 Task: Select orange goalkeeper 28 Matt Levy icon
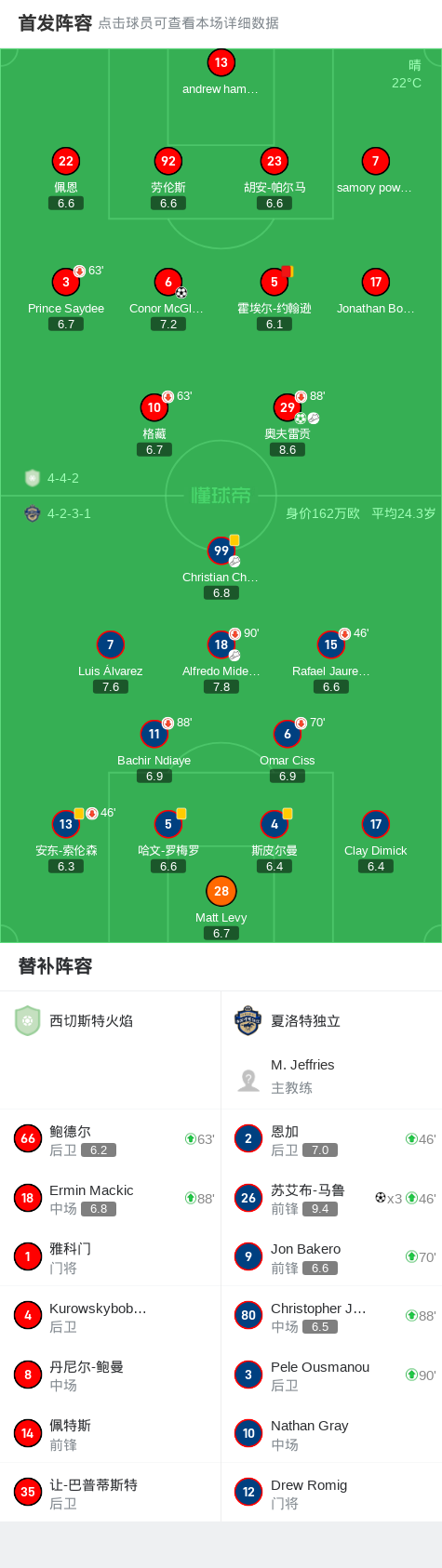tap(221, 891)
